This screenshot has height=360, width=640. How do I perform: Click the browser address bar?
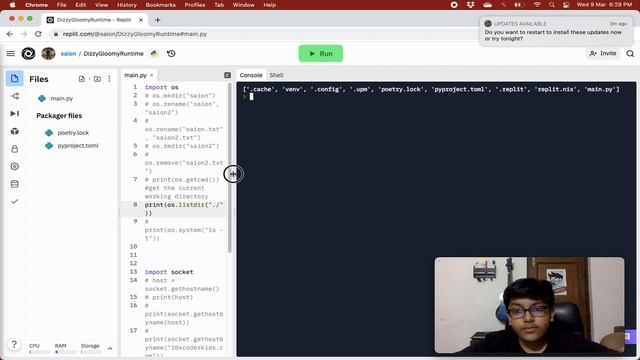click(261, 34)
